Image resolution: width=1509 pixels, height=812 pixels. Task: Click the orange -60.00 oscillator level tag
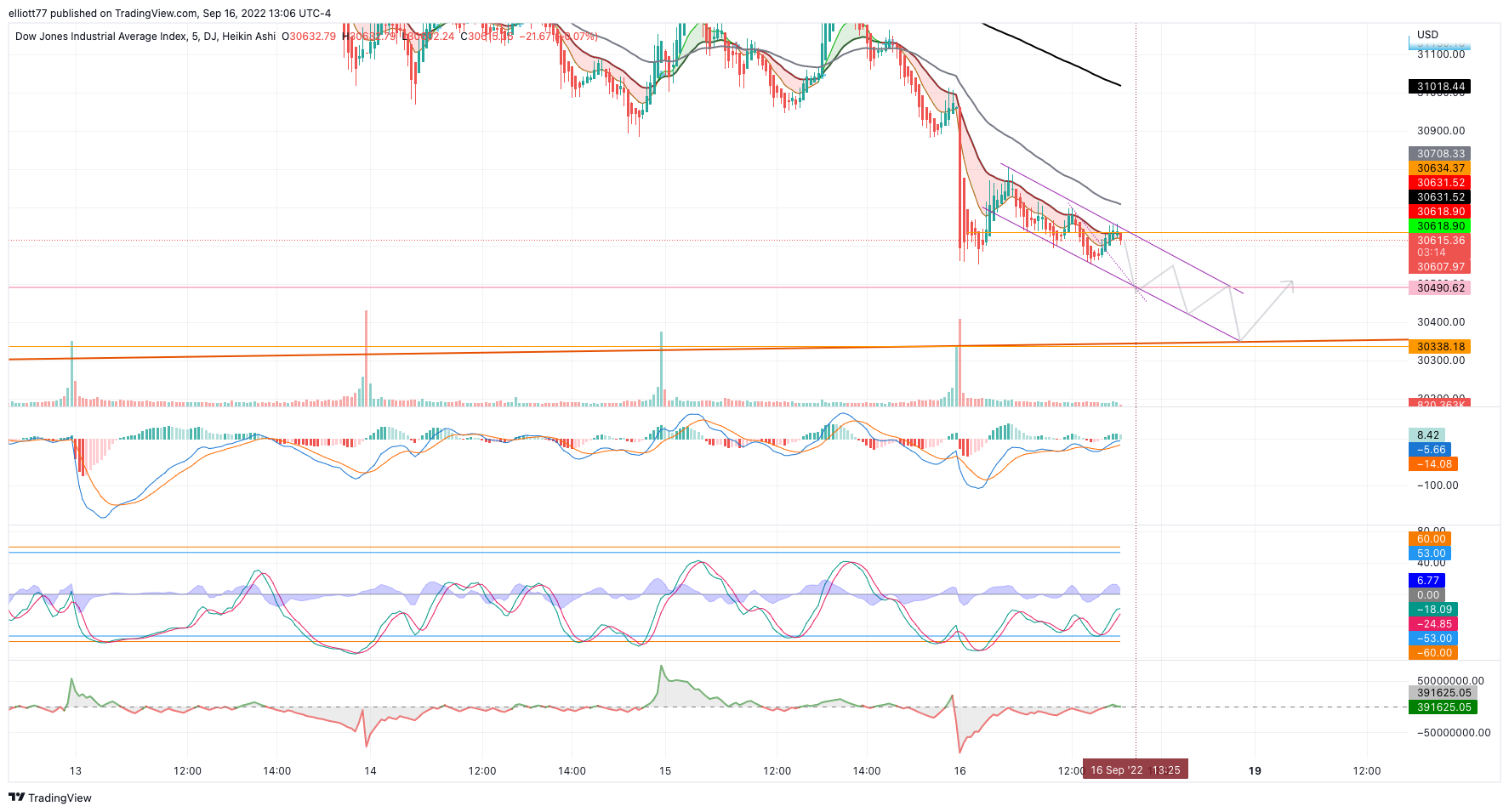[1432, 653]
